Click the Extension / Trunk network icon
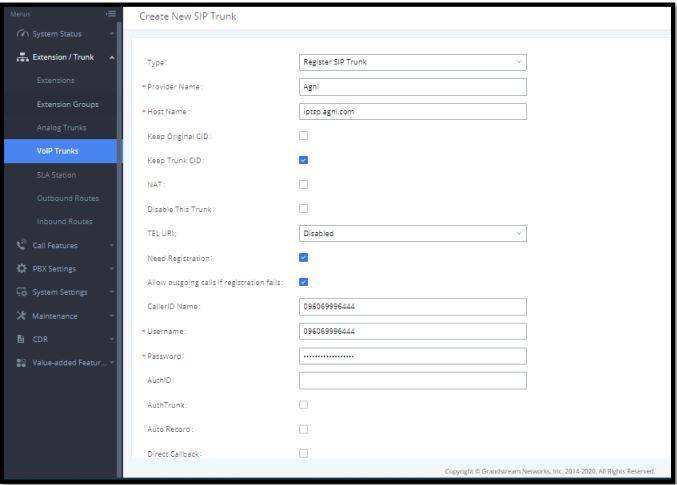This screenshot has height=485, width=677. point(22,57)
